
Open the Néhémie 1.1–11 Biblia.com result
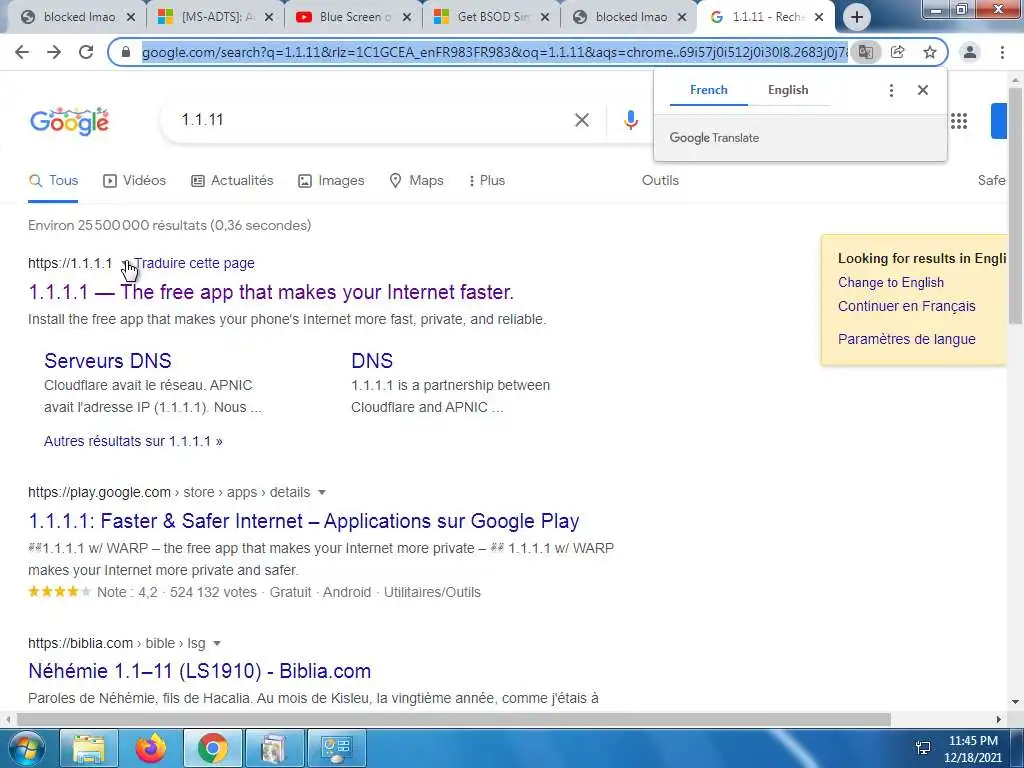(x=199, y=671)
